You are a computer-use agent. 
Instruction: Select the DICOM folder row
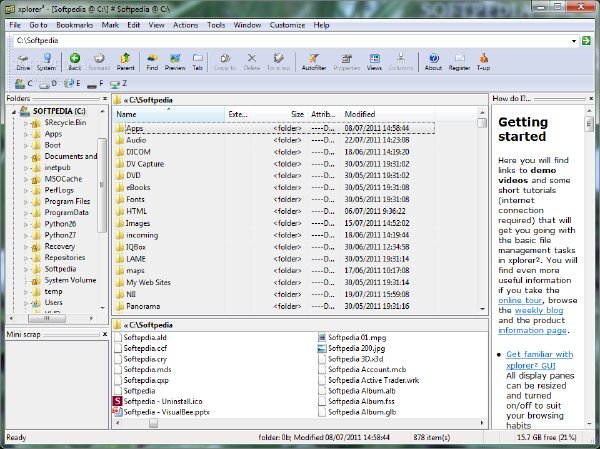click(274, 152)
